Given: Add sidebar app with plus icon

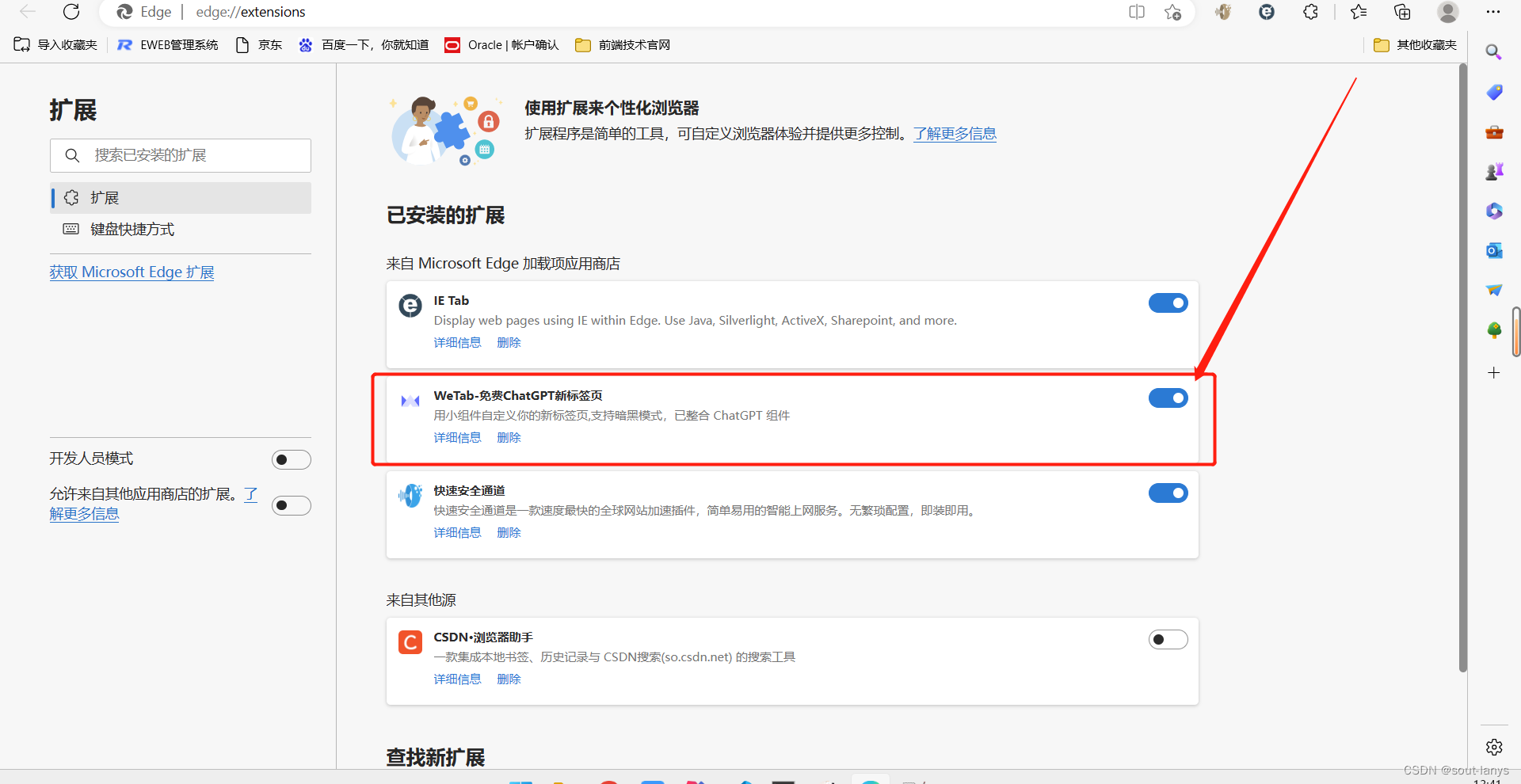Looking at the screenshot, I should tap(1494, 372).
